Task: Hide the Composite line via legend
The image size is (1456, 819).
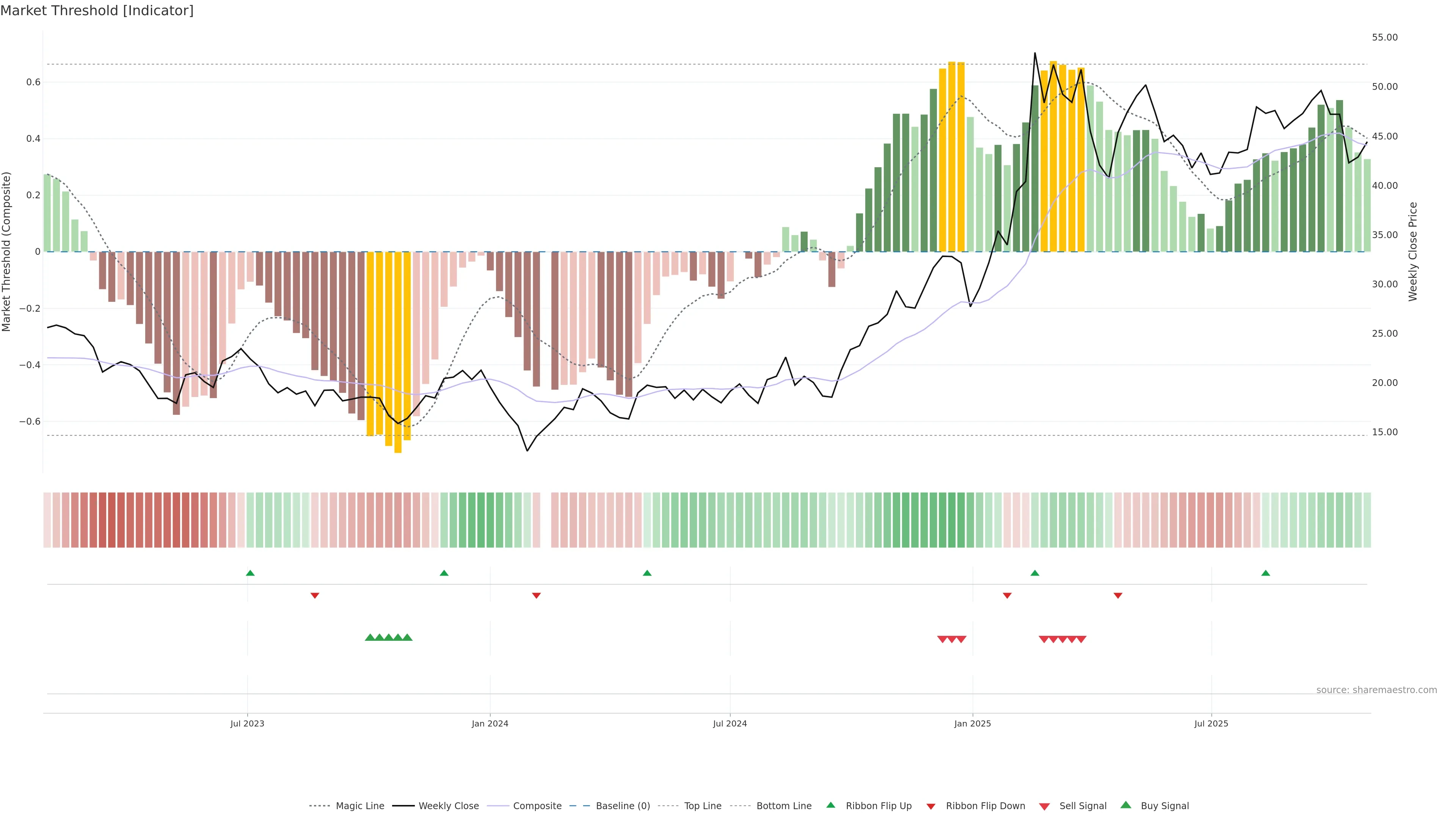Action: (537, 806)
